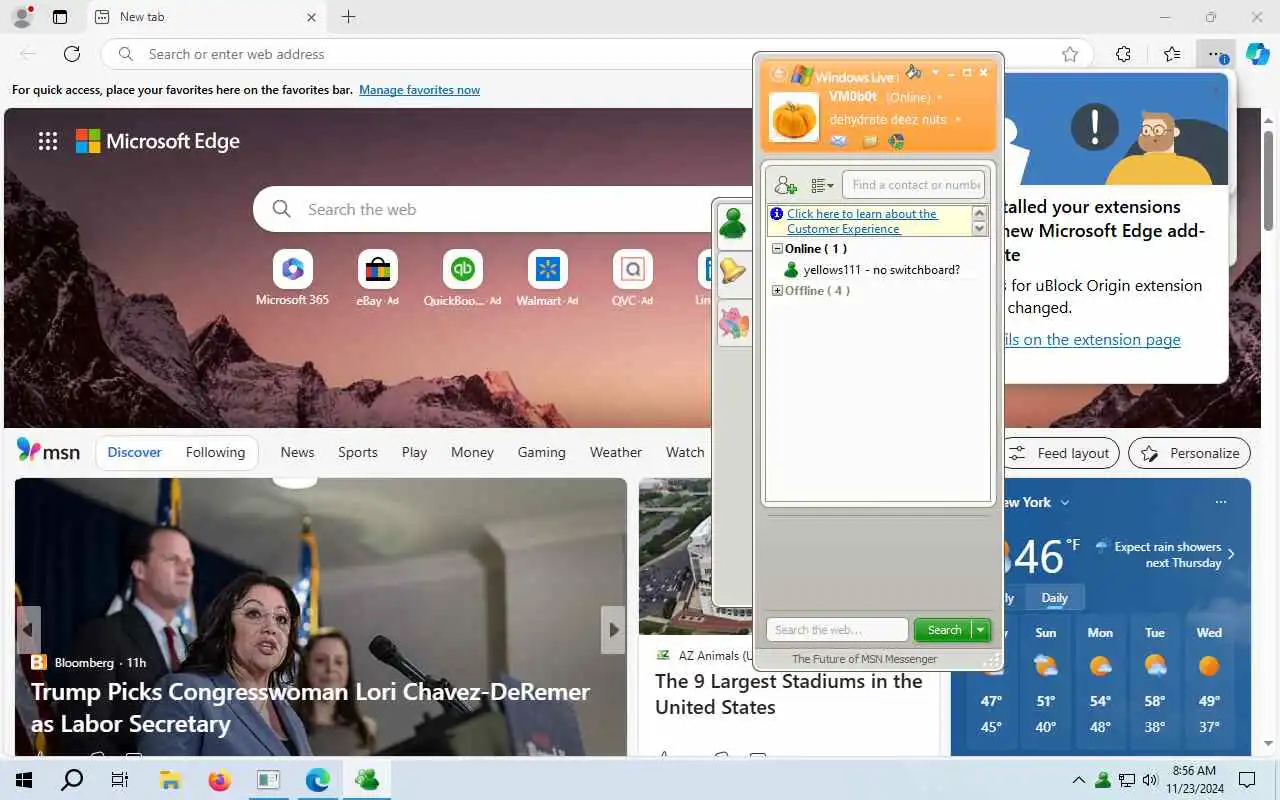Image resolution: width=1280 pixels, height=800 pixels.
Task: Open the News section on MSN
Action: (297, 452)
